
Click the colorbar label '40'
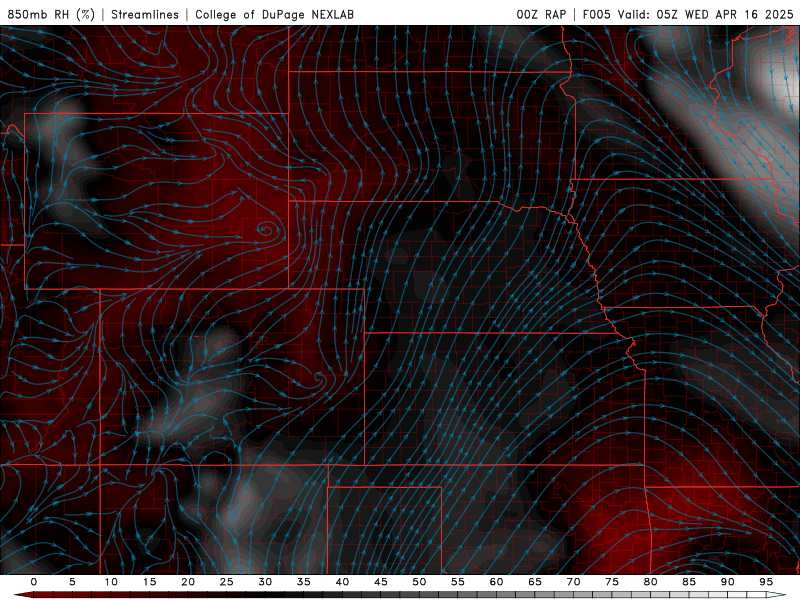click(x=342, y=582)
